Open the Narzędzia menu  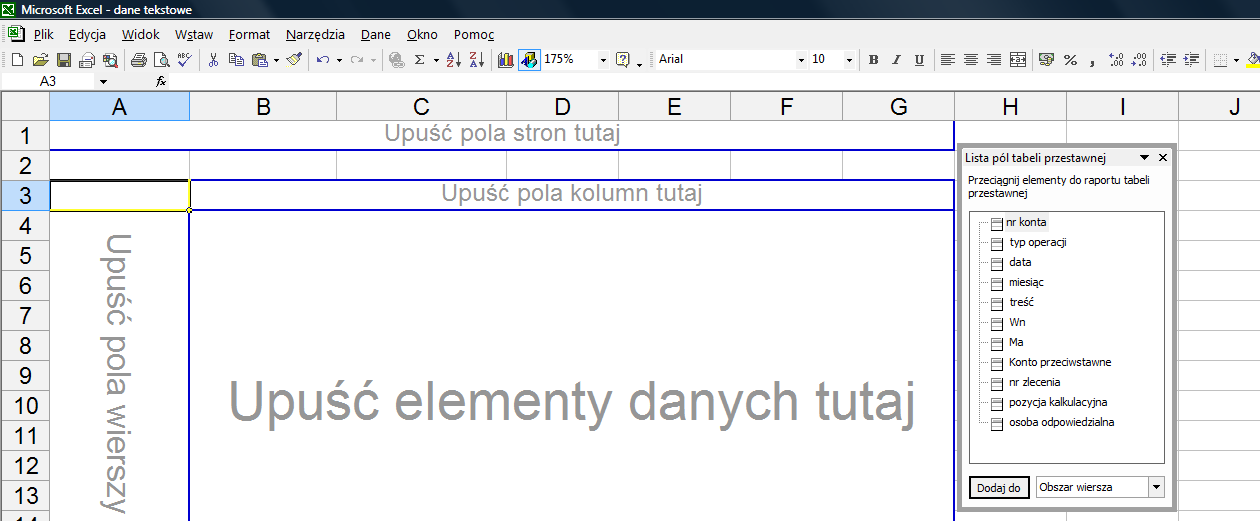315,34
